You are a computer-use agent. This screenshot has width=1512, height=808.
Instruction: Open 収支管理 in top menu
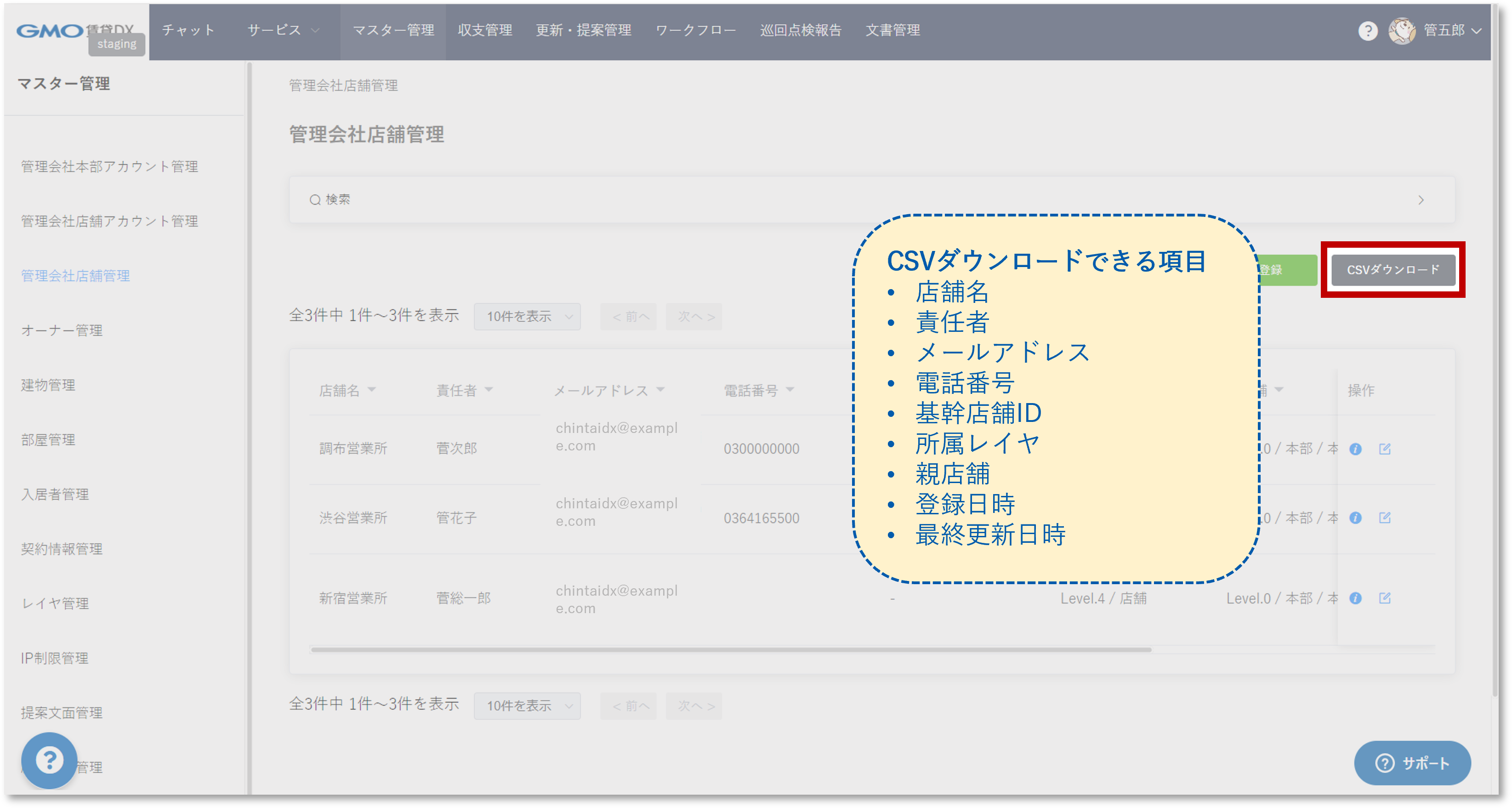tap(485, 30)
